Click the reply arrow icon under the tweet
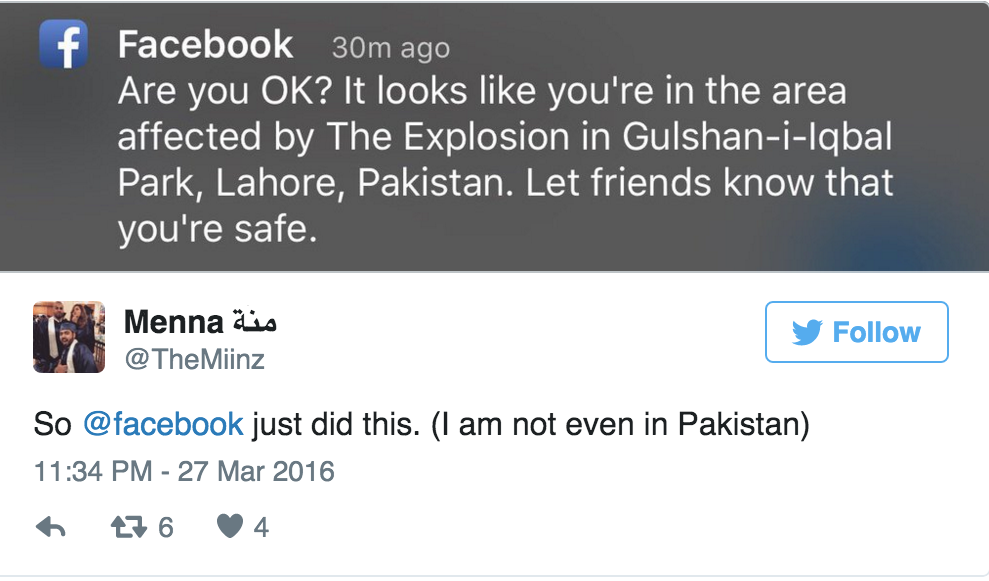 (50, 527)
